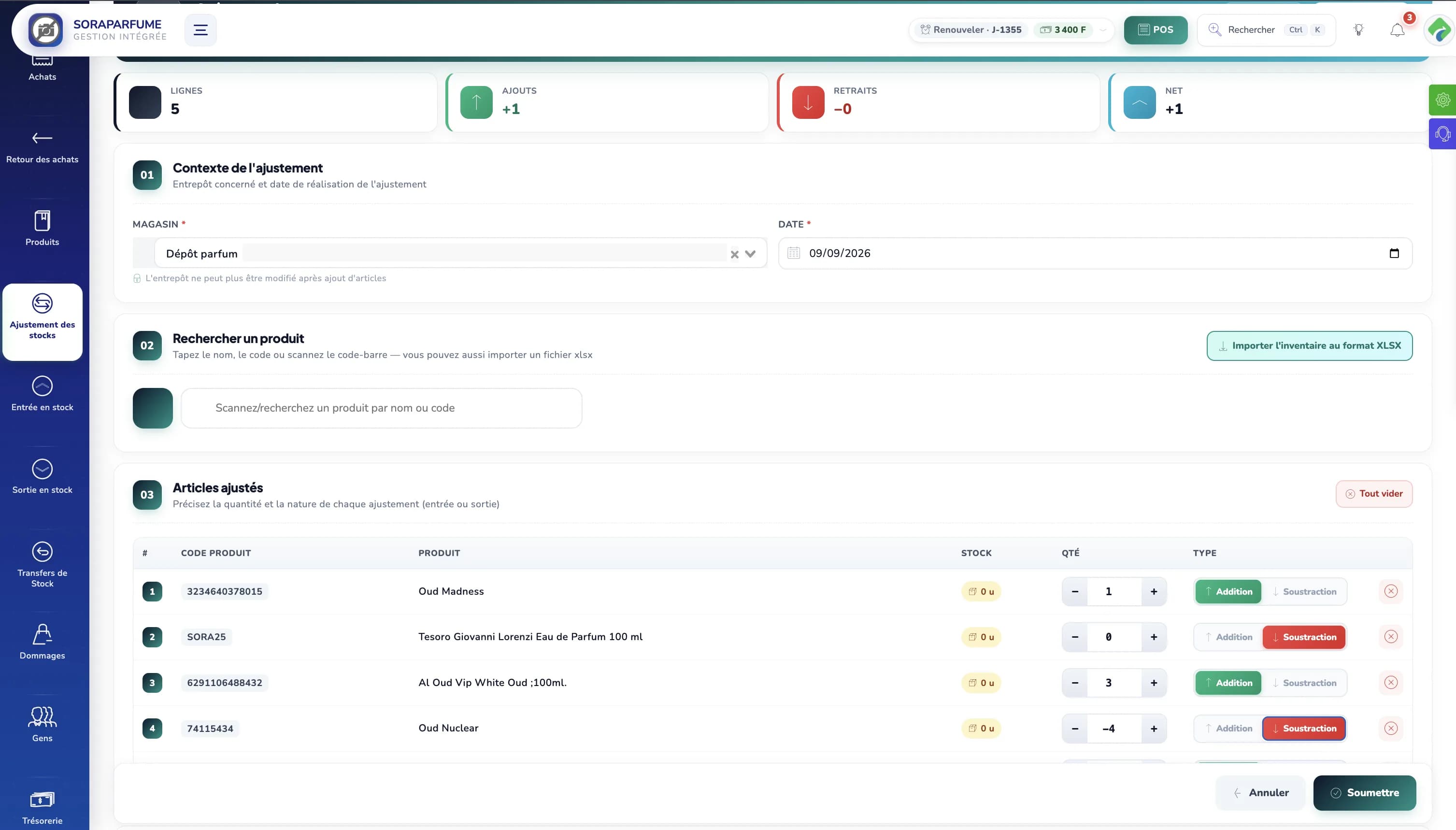Clear the Dépôt parfum magasin selection
Viewport: 1456px width, 830px height.
click(735, 254)
